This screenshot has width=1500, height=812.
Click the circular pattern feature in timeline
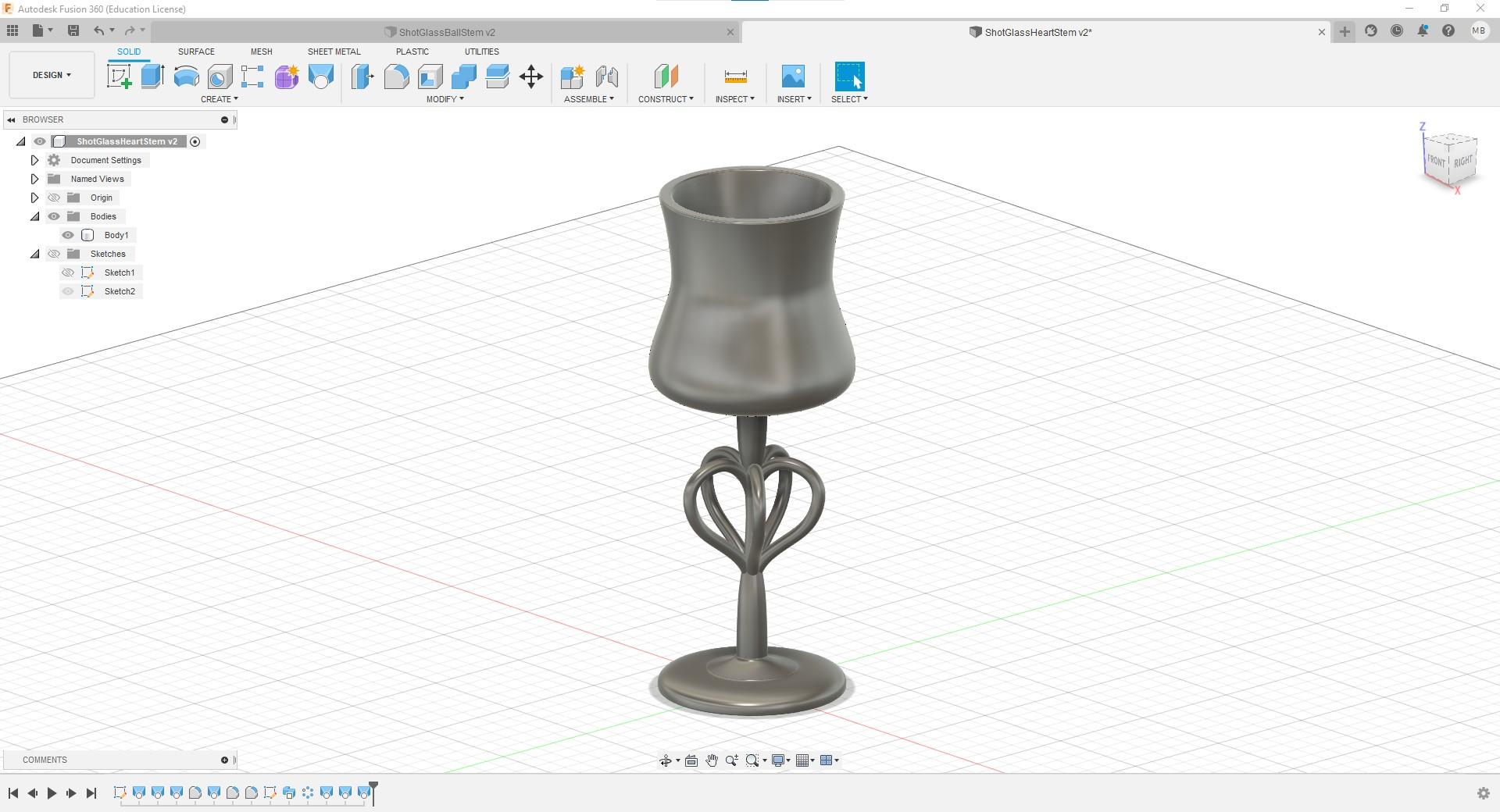coord(308,793)
